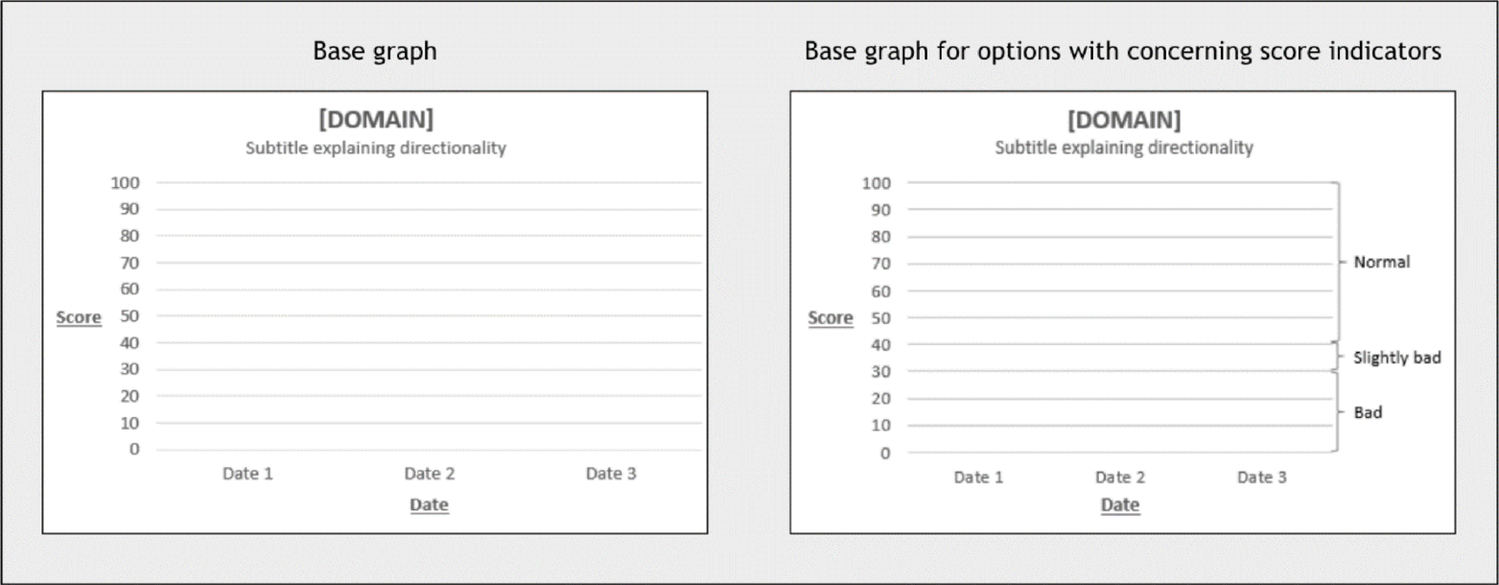Select the Score axis label in left graph
1499x585 pixels.
[79, 318]
